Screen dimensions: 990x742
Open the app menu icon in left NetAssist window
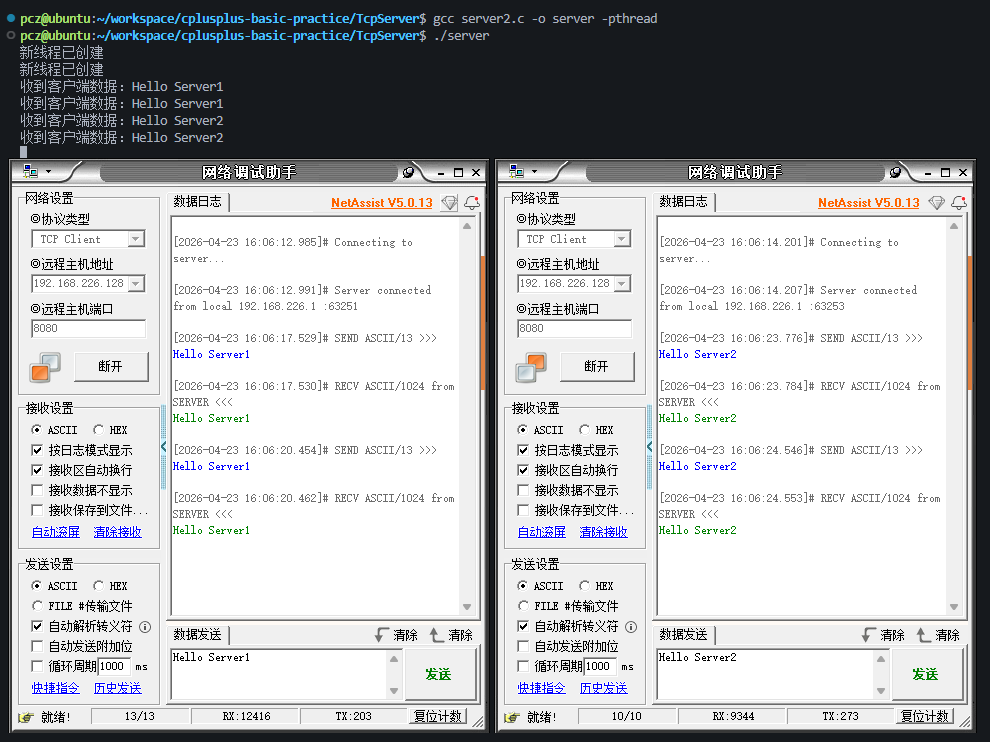pos(30,172)
